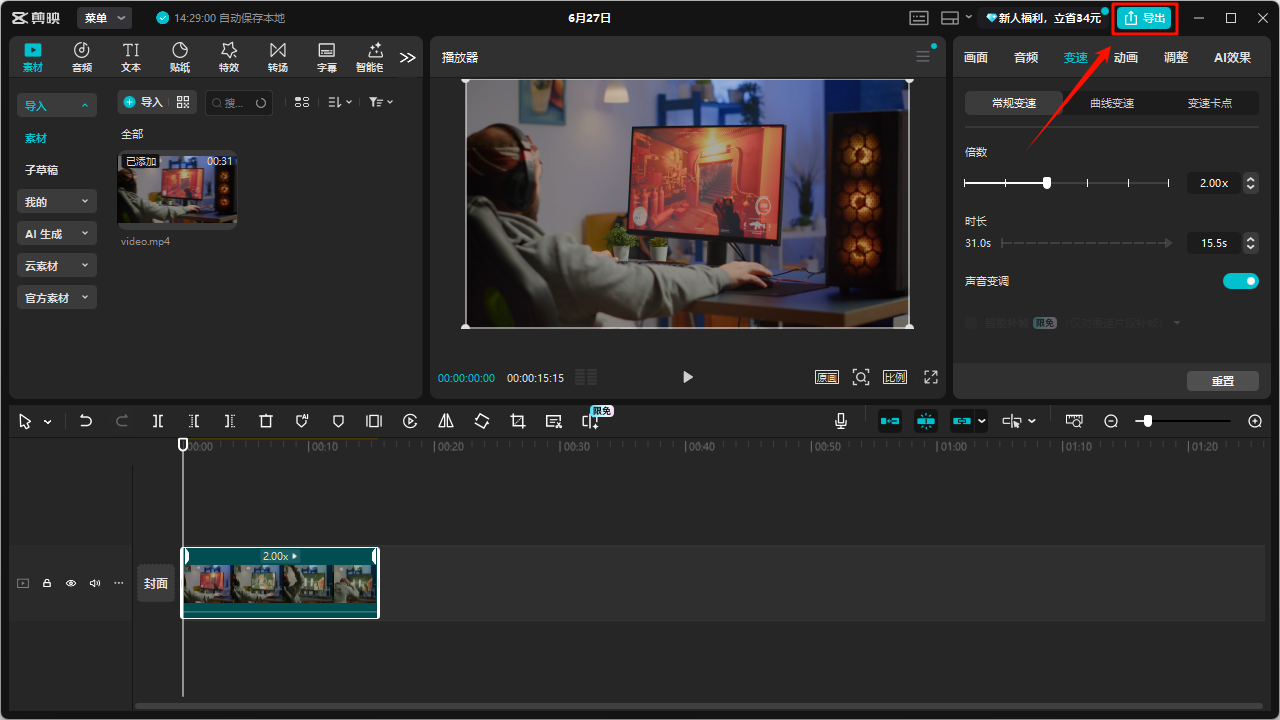Select the split clip tool
The image size is (1280, 720).
pyautogui.click(x=158, y=421)
